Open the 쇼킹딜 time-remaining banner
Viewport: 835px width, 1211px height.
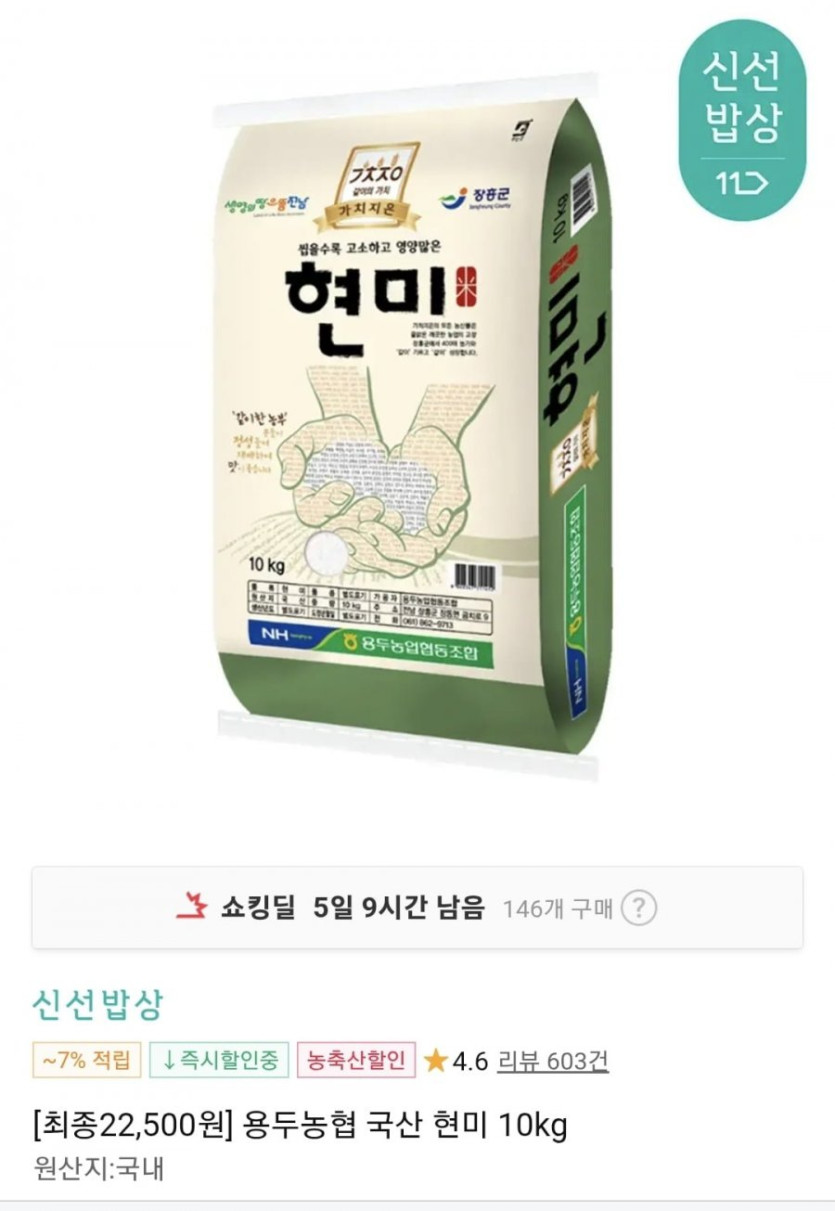click(417, 908)
